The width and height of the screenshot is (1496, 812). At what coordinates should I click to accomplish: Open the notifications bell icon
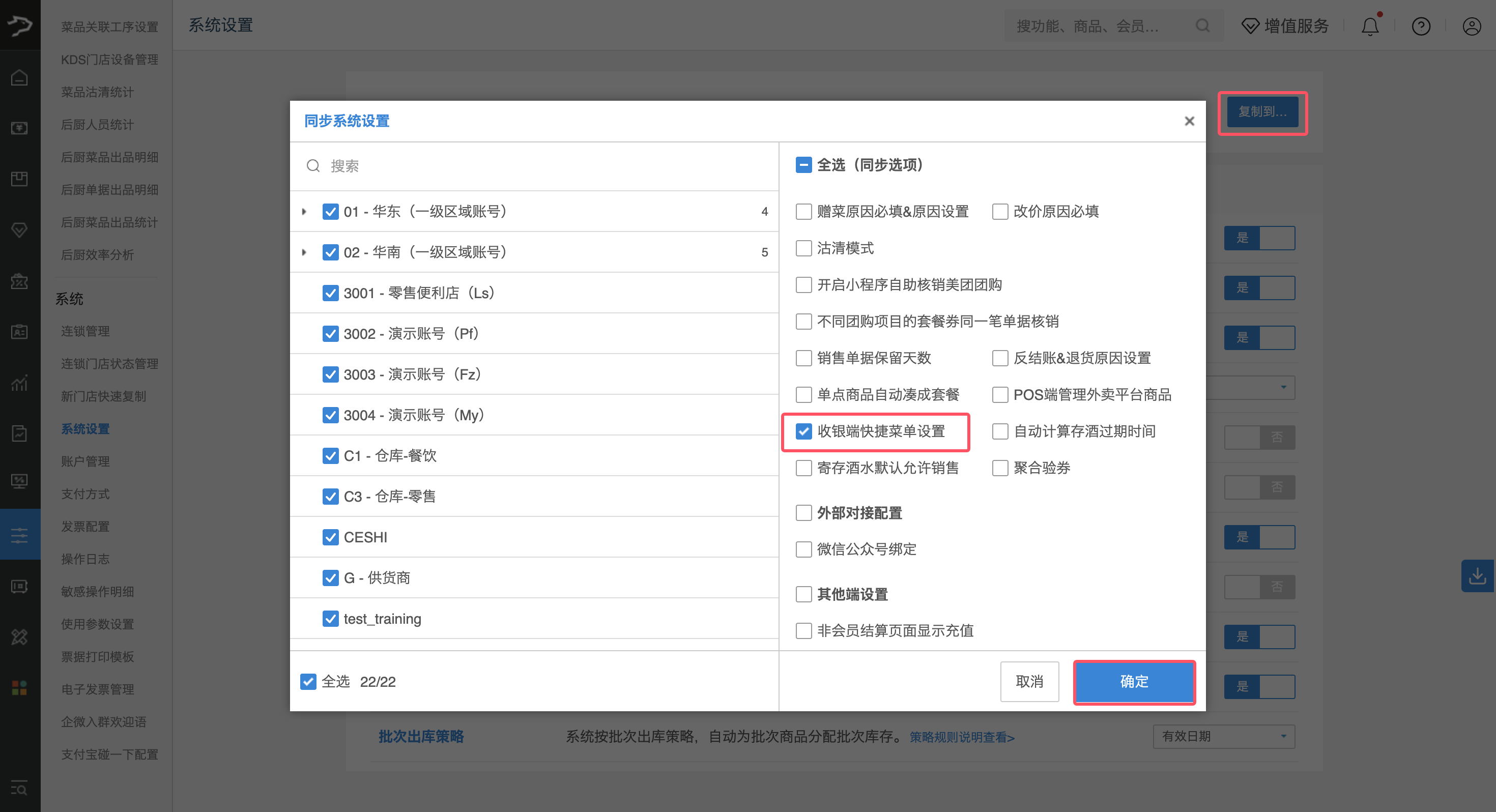tap(1370, 25)
